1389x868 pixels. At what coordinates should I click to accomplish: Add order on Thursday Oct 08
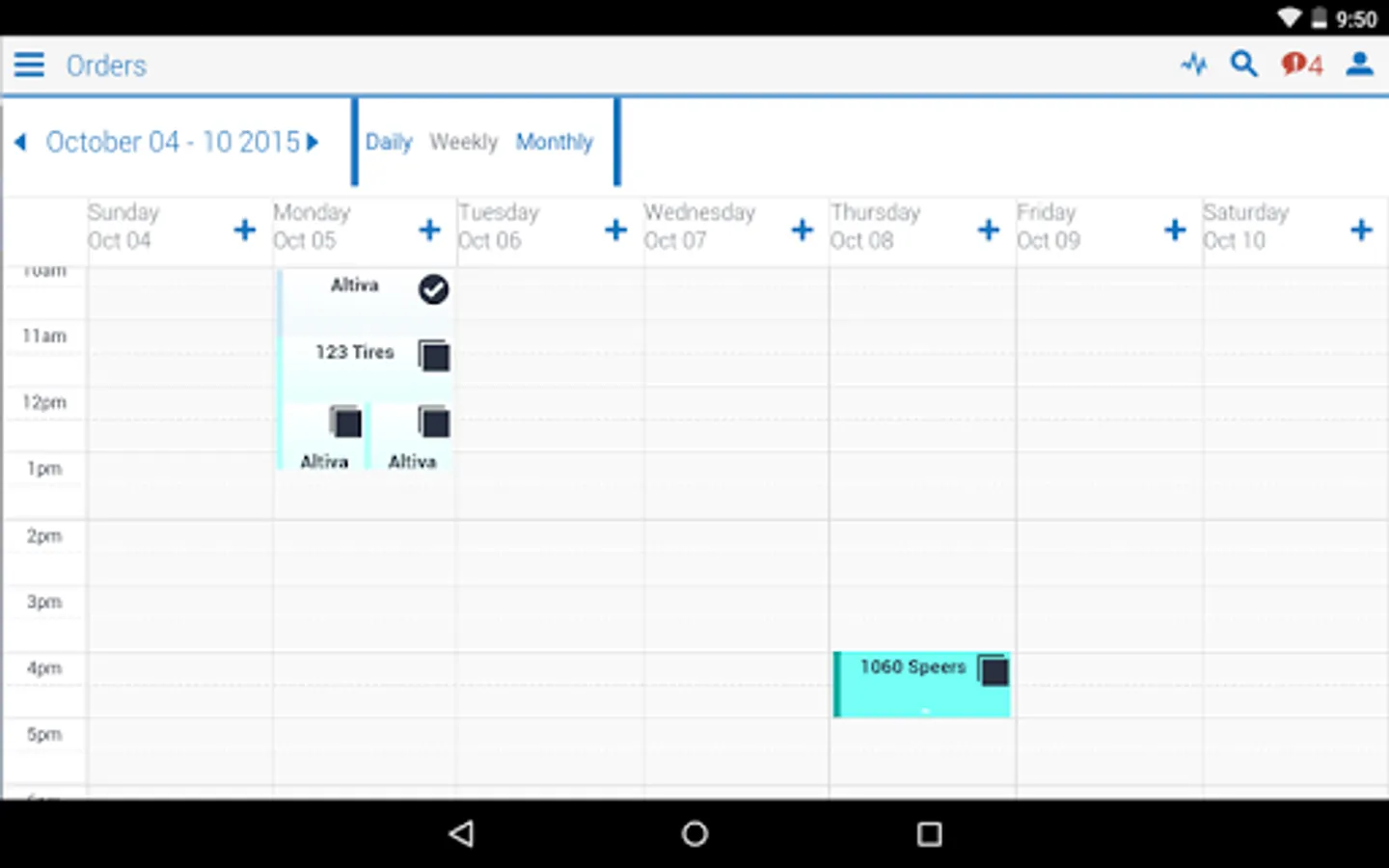(x=988, y=230)
